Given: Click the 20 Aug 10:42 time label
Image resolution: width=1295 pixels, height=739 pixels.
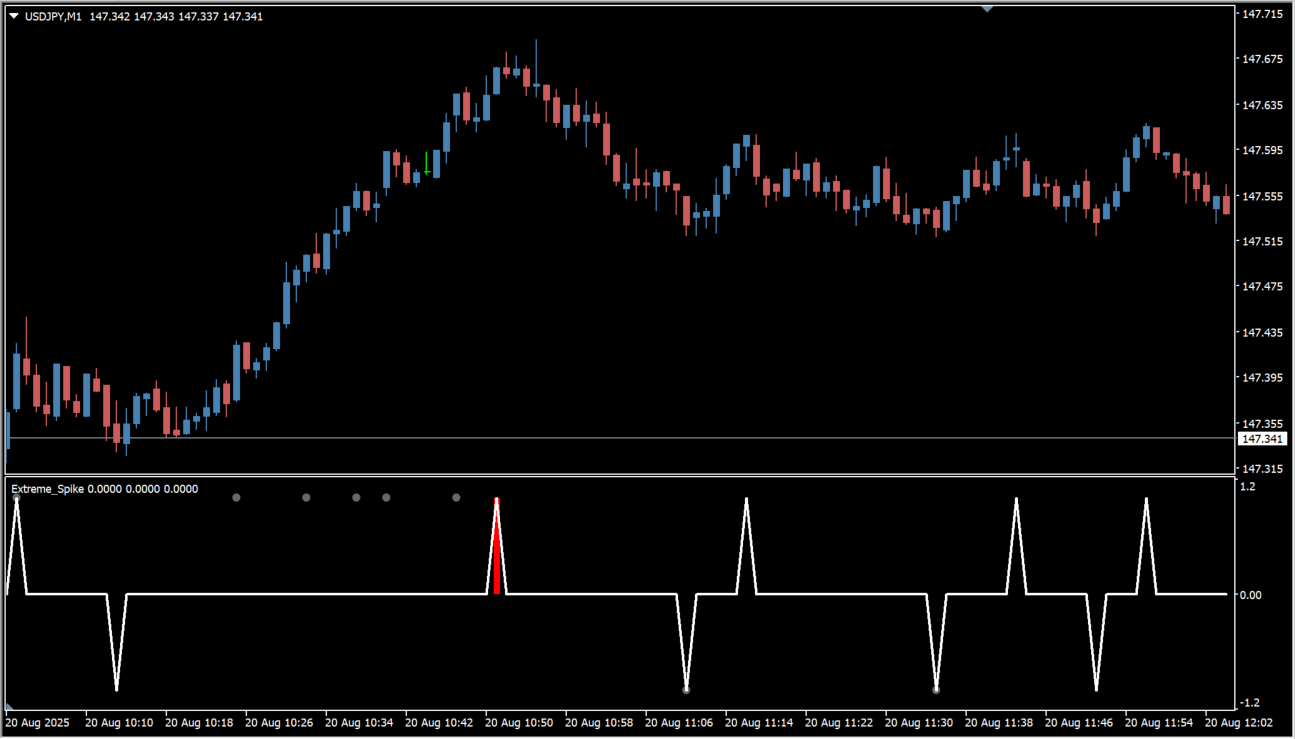Looking at the screenshot, I should click(439, 722).
